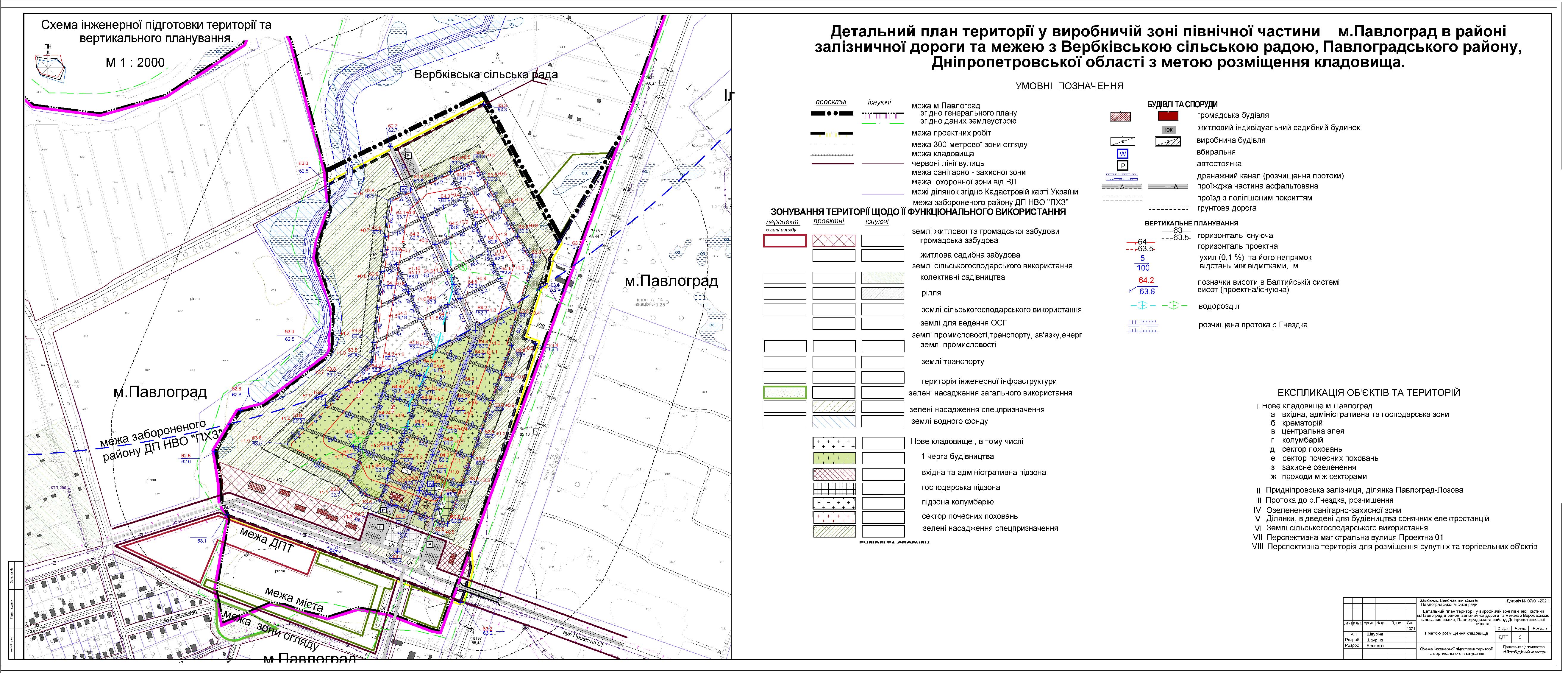This screenshot has width=1568, height=673.
Task: Click the dark red громадська будівля building symbol
Action: point(1168,116)
